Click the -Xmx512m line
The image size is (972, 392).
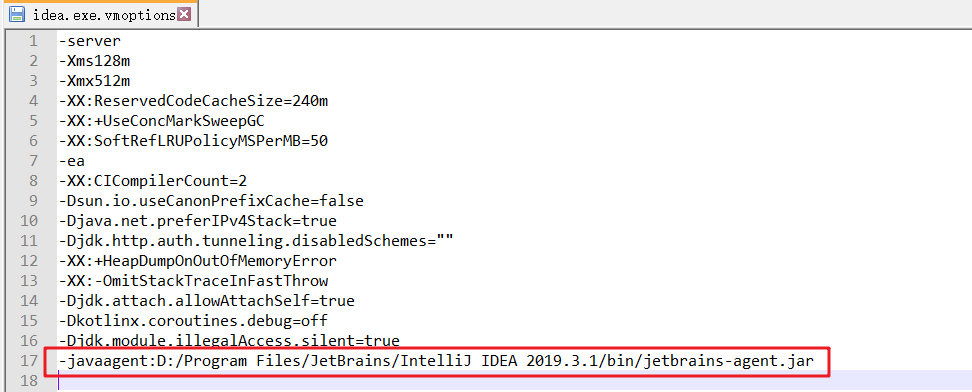click(x=94, y=81)
